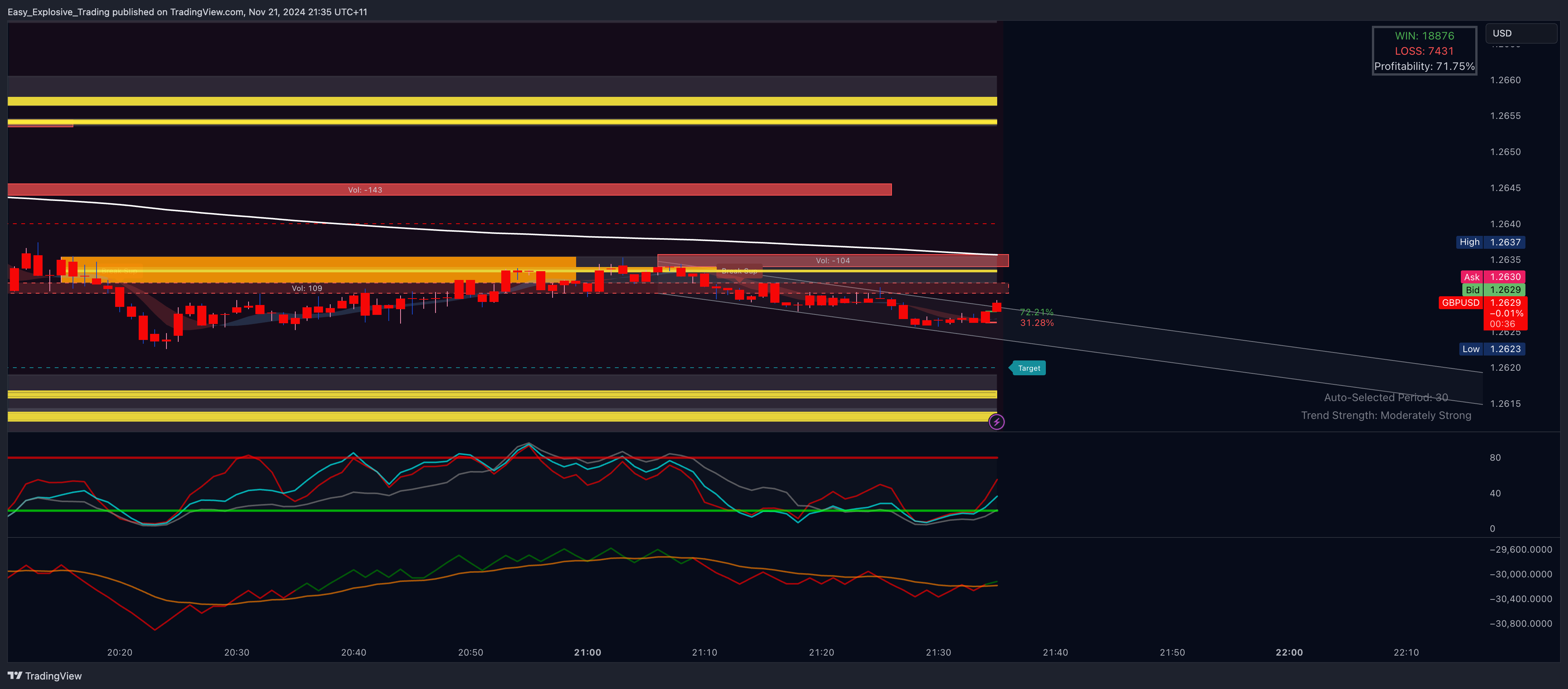The image size is (1568, 689).
Task: Click the TradingView logo at bottom left
Action: pyautogui.click(x=44, y=676)
